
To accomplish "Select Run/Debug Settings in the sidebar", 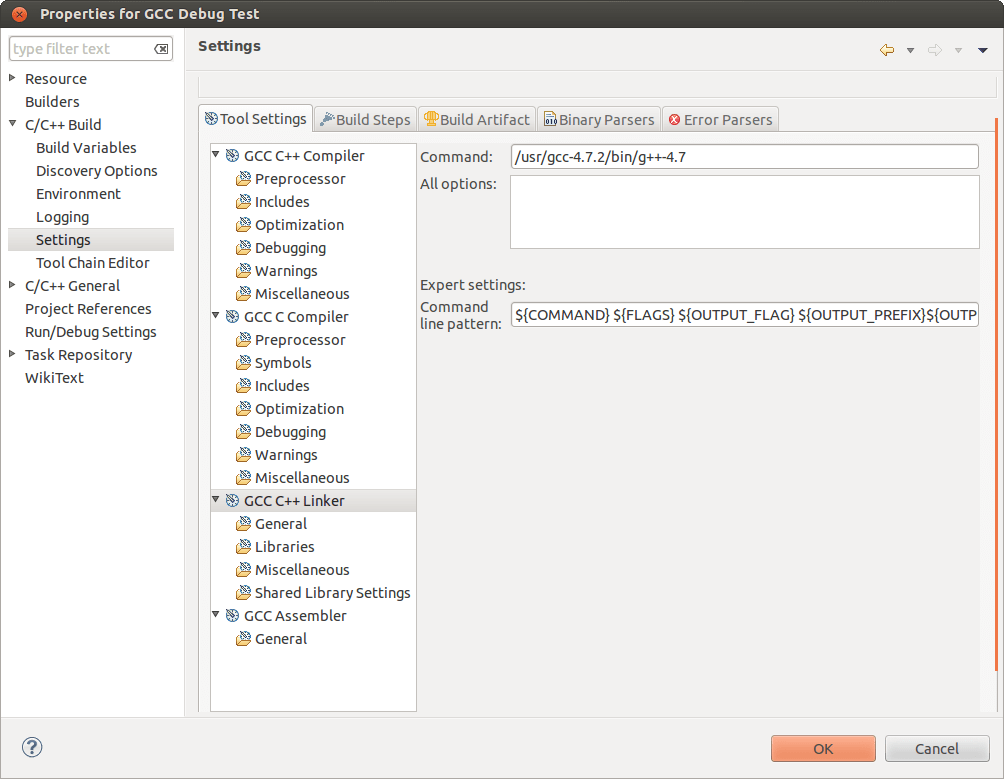I will (91, 332).
